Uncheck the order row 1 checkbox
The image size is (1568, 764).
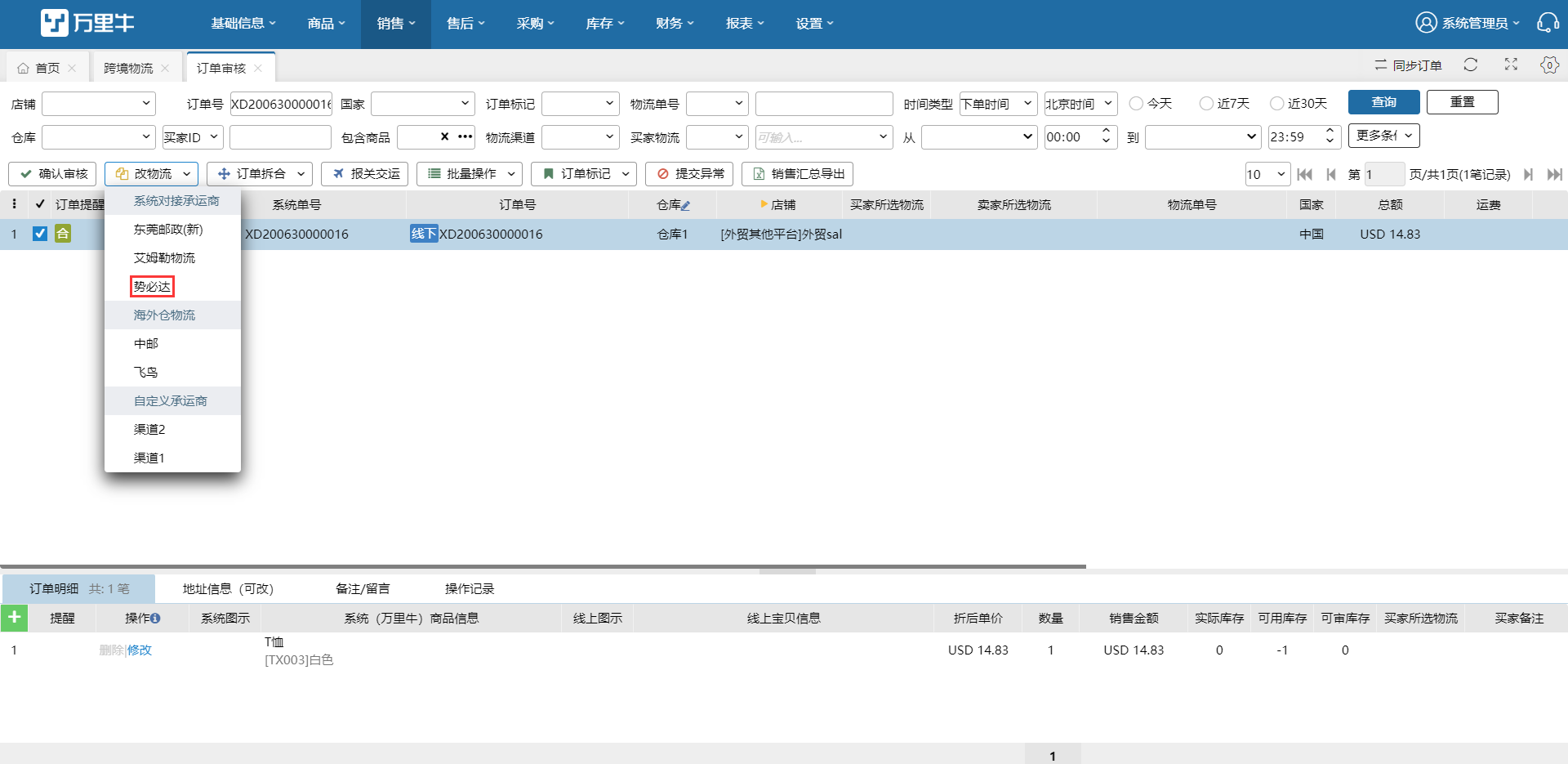coord(39,234)
